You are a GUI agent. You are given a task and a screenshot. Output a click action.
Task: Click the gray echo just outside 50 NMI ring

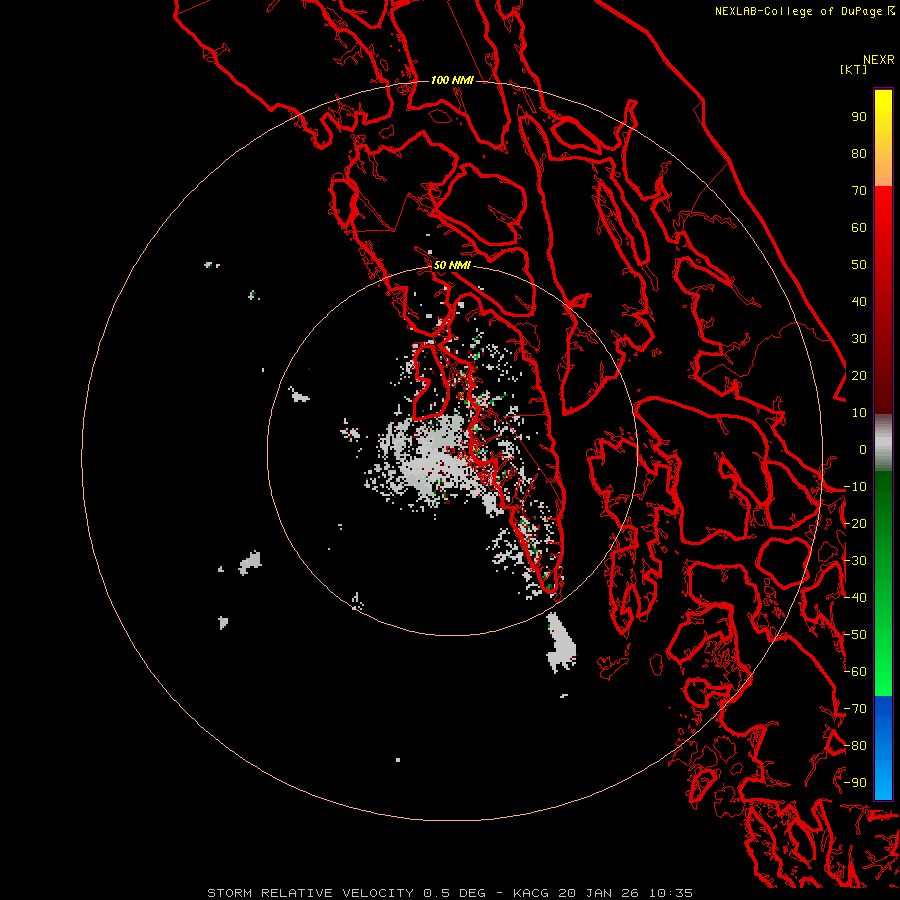point(561,644)
